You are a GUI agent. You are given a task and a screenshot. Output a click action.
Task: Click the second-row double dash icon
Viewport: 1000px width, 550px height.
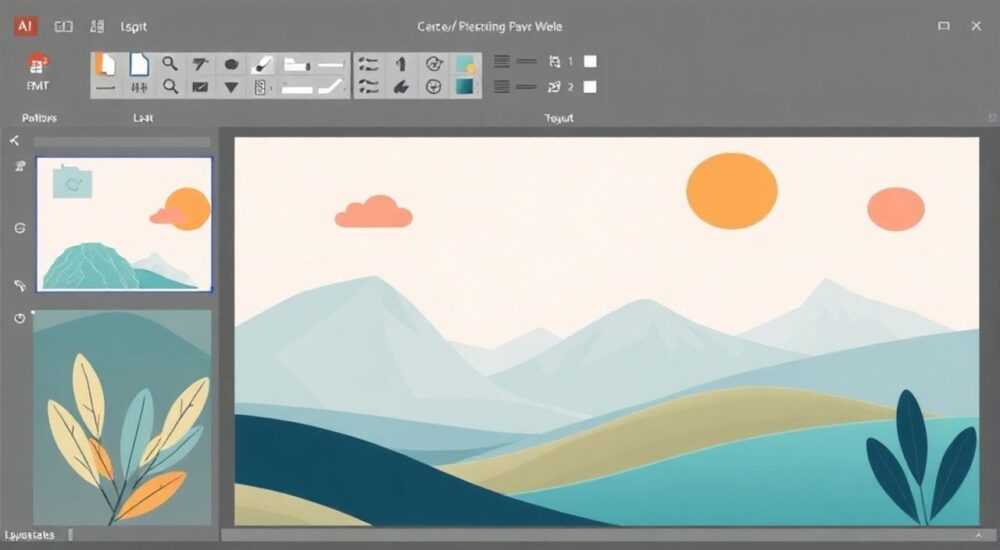pyautogui.click(x=526, y=87)
